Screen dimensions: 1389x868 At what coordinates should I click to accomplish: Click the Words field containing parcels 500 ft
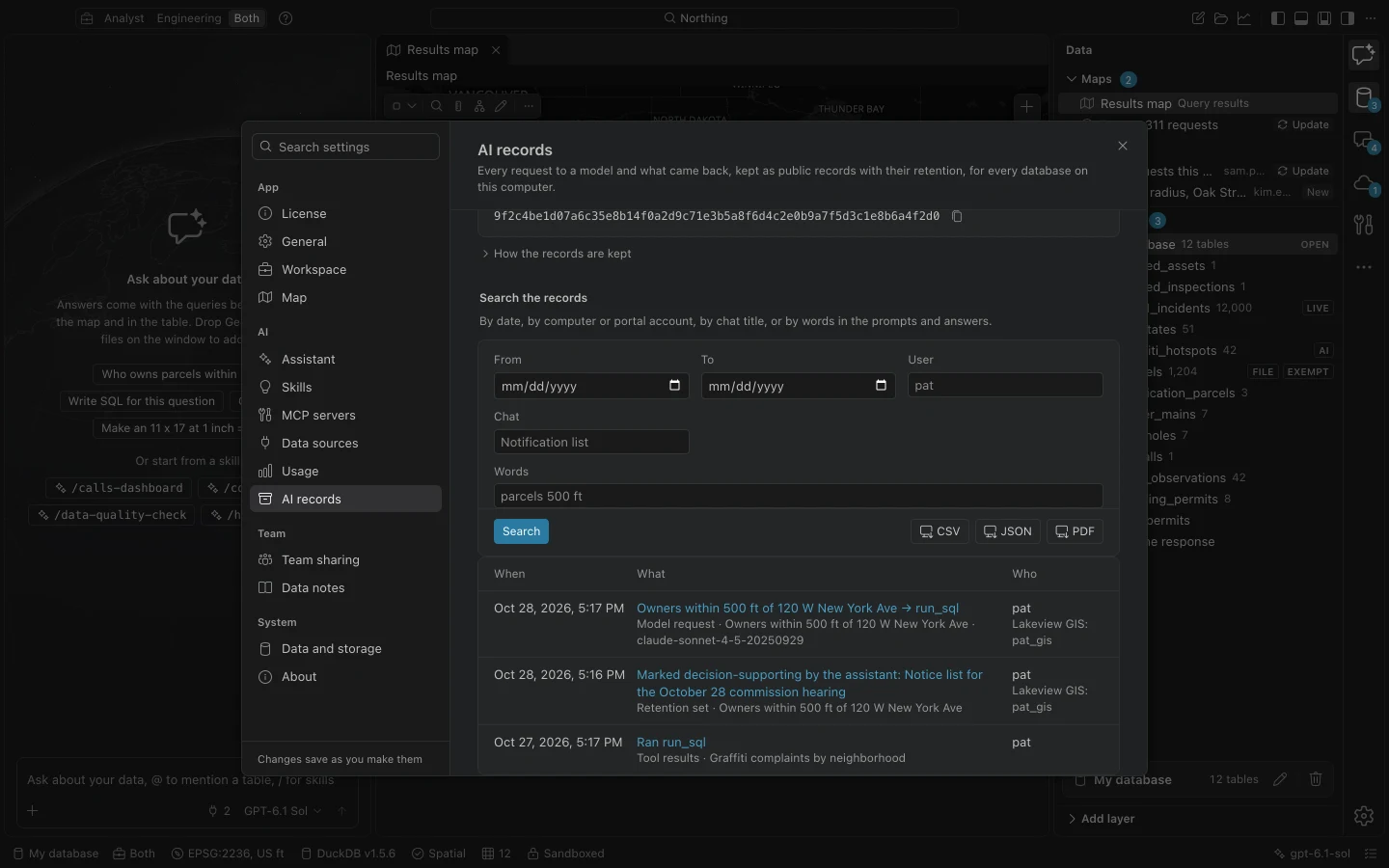coord(798,496)
